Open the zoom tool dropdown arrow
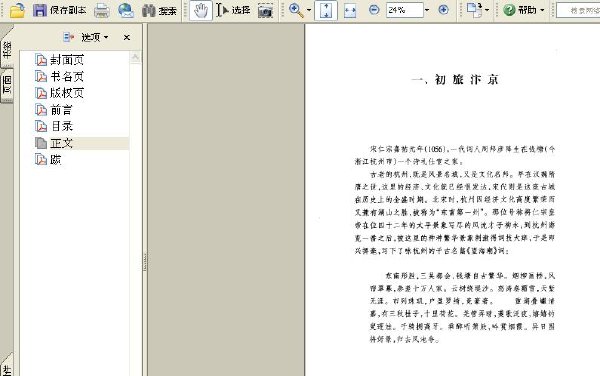600x376 pixels. 309,10
